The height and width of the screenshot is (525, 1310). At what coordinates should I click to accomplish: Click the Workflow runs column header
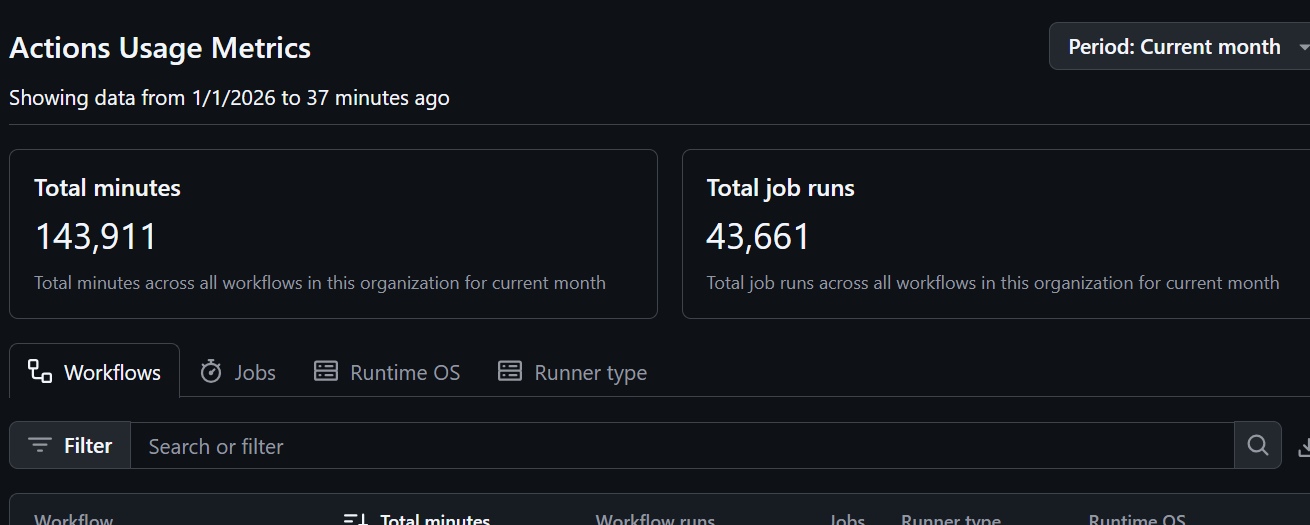(655, 520)
